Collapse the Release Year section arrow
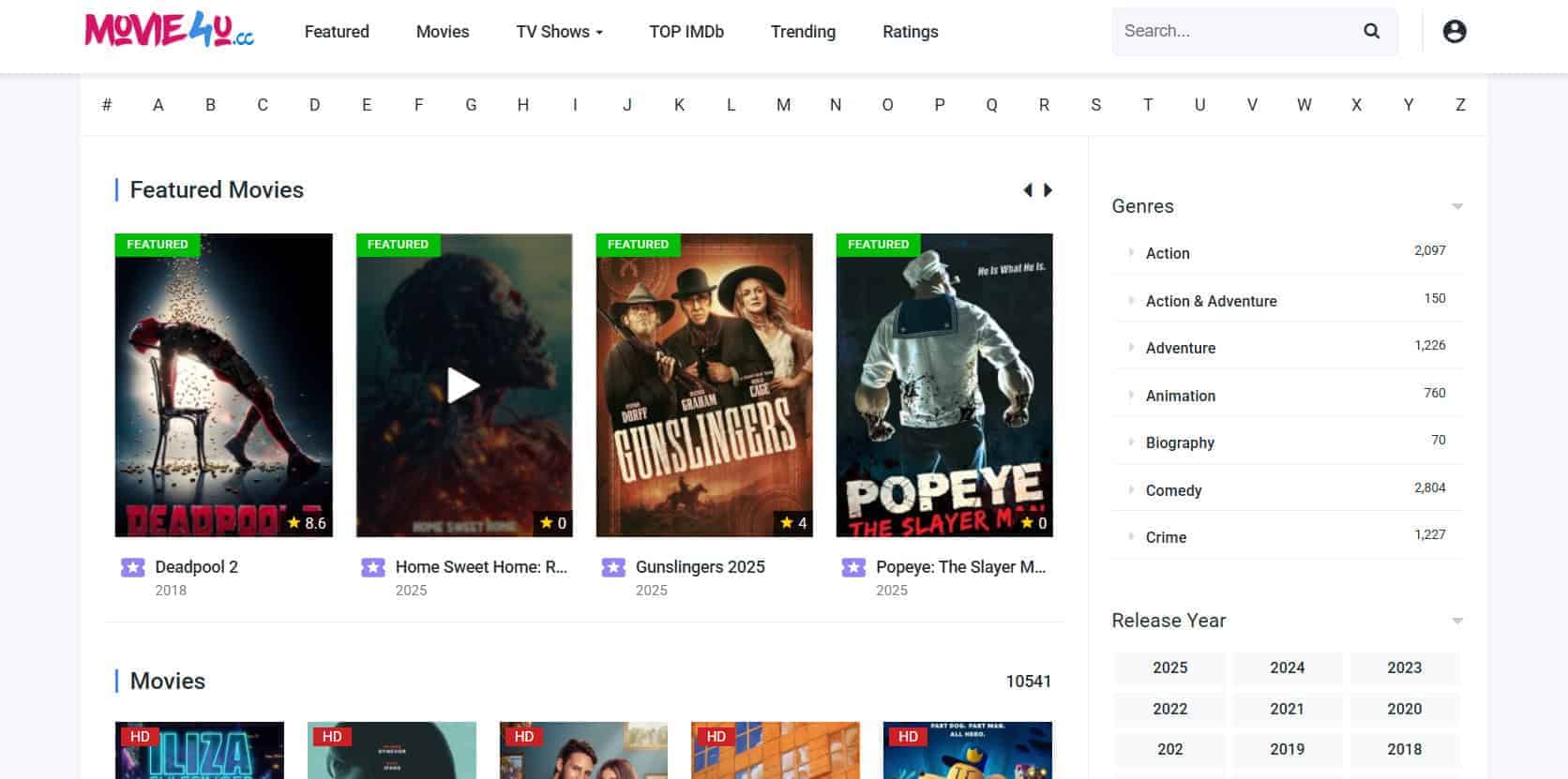This screenshot has height=779, width=1568. 1456,621
